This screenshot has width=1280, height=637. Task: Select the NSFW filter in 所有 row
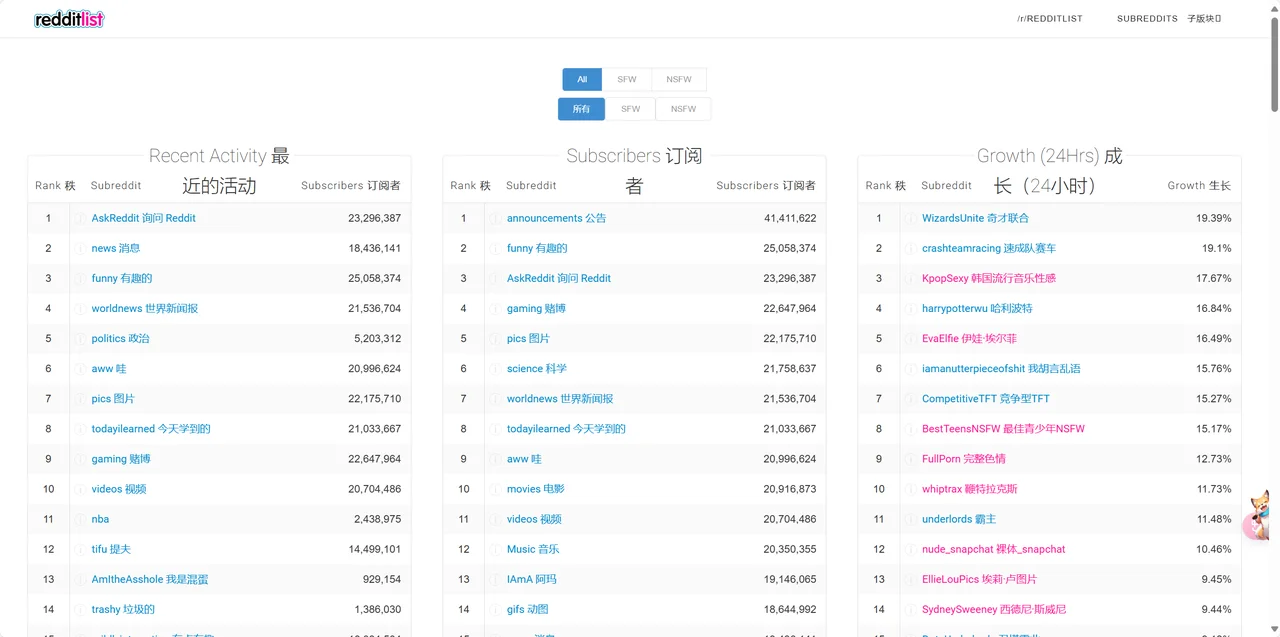point(683,109)
